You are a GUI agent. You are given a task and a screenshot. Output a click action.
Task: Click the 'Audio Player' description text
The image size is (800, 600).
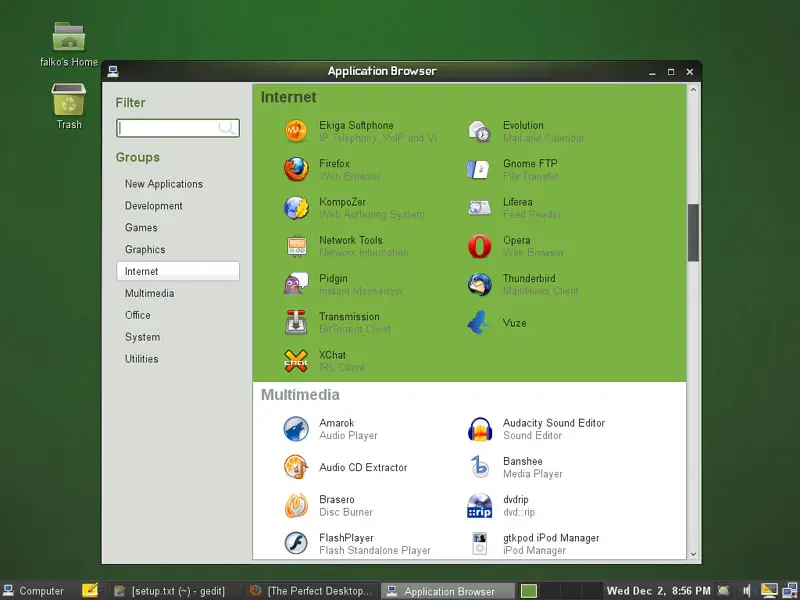pyautogui.click(x=348, y=436)
